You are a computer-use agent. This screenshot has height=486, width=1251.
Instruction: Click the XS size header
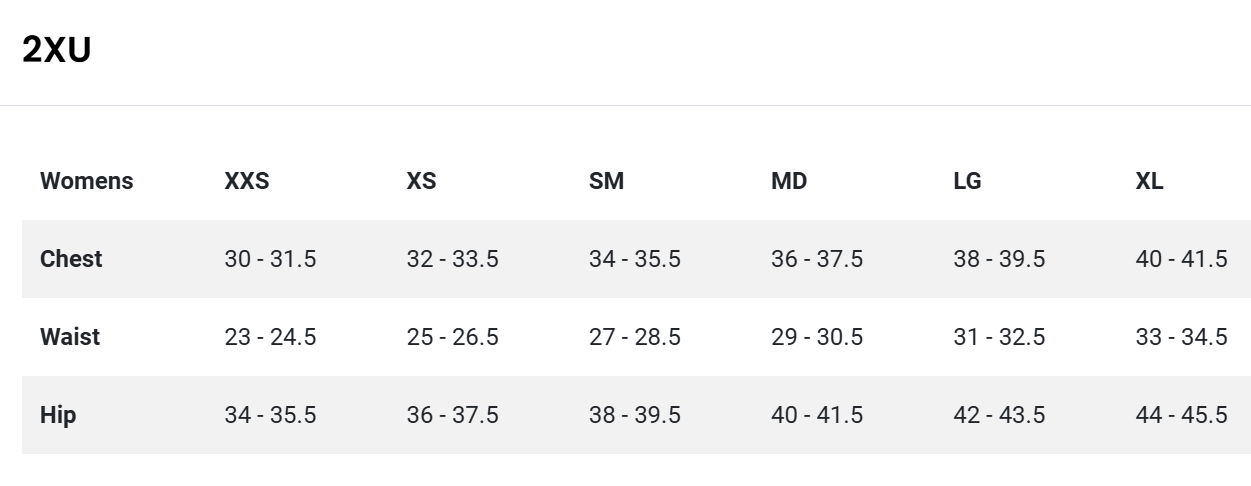[421, 181]
